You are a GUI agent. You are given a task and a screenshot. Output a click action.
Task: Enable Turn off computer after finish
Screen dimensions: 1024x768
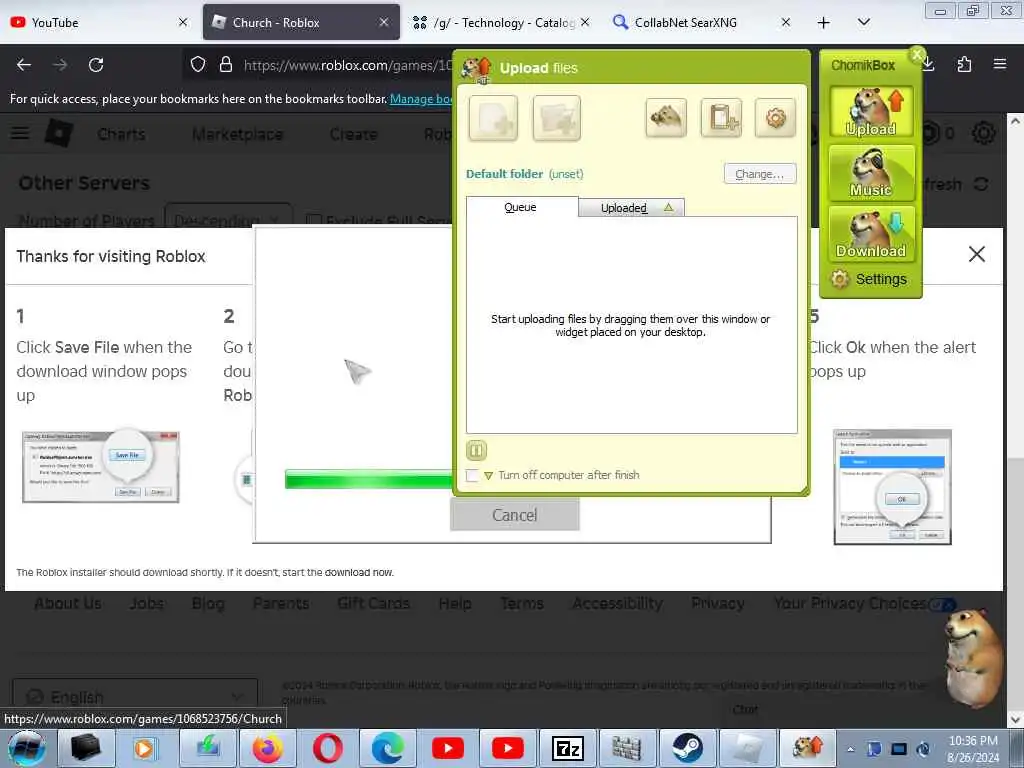(x=472, y=475)
